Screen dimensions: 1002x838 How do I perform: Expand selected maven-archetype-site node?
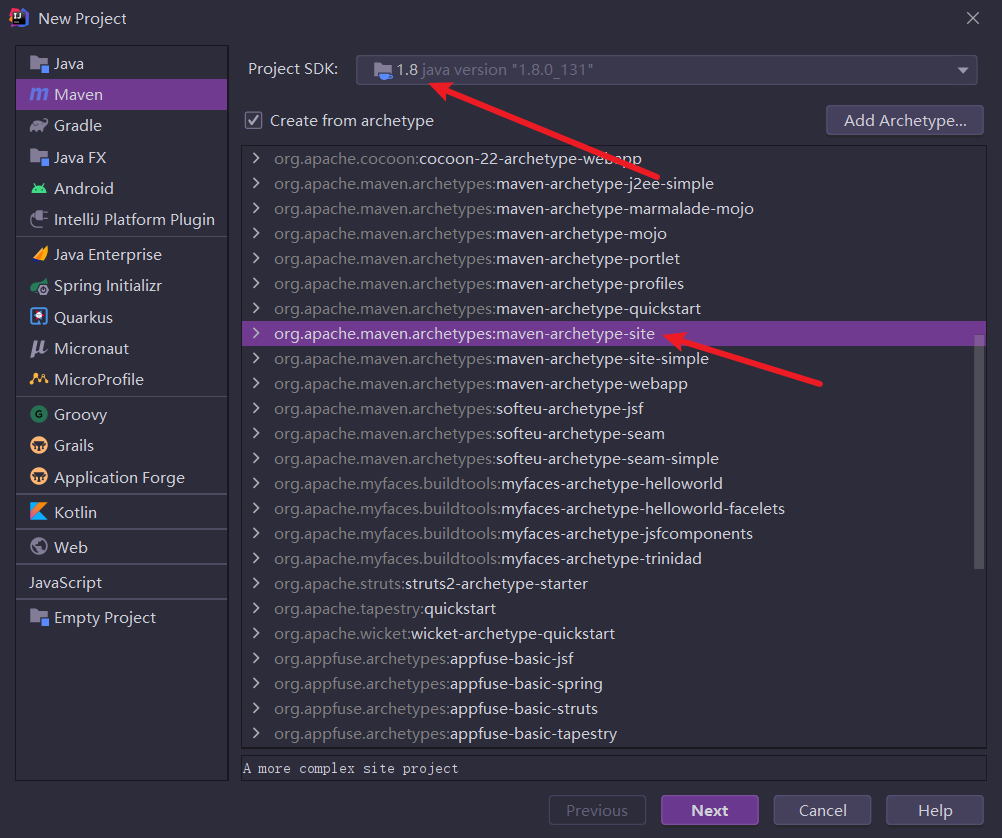click(x=256, y=333)
